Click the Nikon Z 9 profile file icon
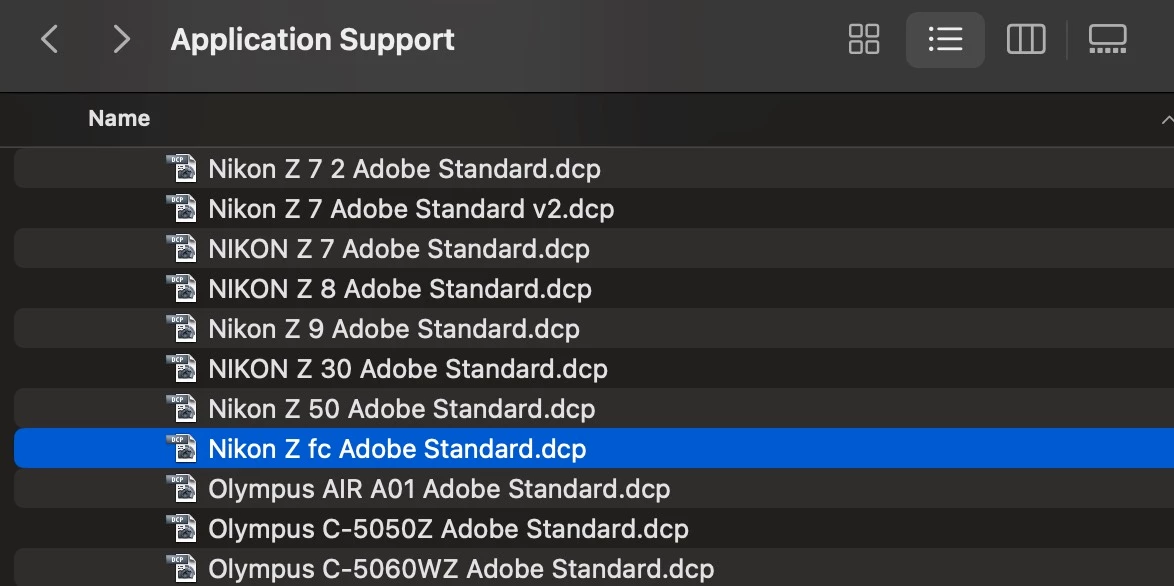The height and width of the screenshot is (586, 1174). pos(181,329)
